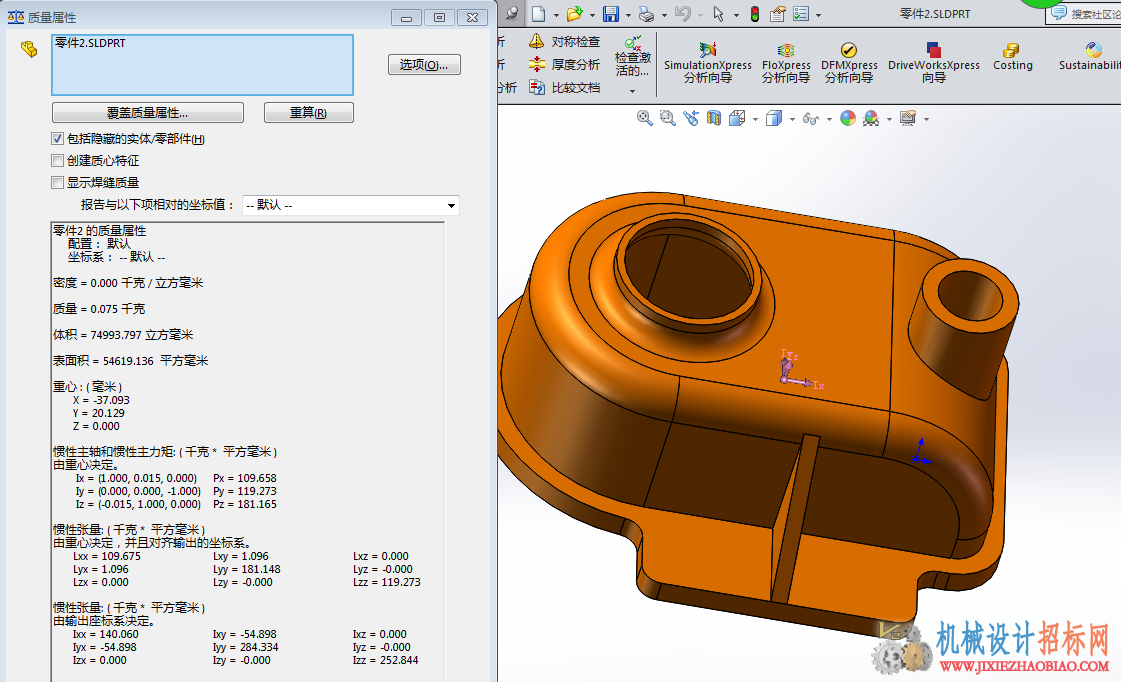
Task: Click the 选项(O)... button
Action: [424, 64]
